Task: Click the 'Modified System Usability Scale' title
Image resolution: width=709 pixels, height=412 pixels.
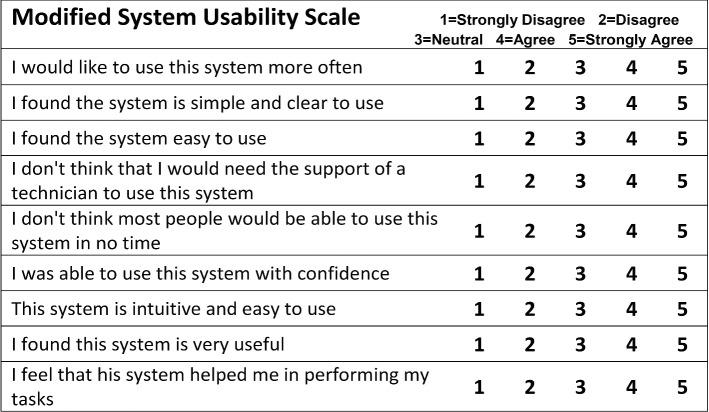Action: (x=186, y=18)
